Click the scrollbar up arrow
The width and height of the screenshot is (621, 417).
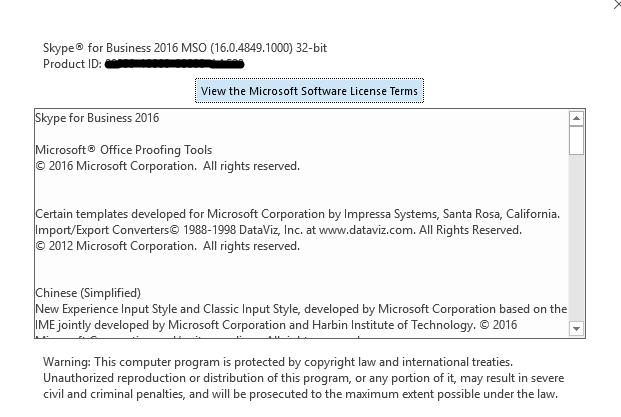(x=576, y=118)
